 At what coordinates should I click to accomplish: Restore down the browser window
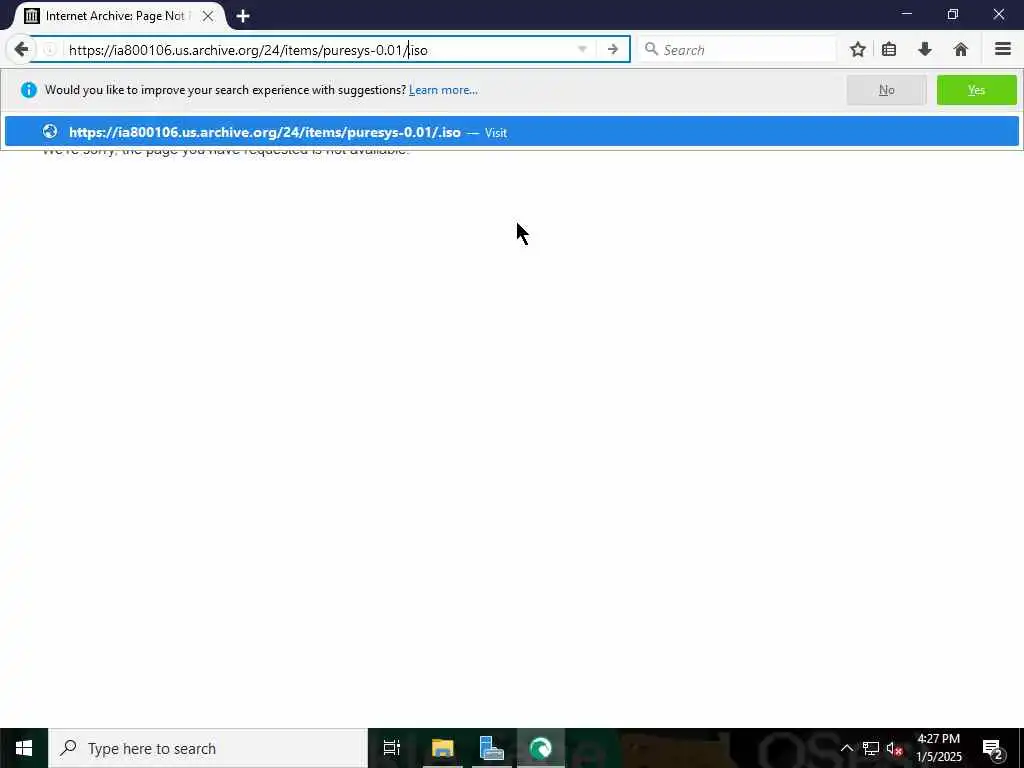click(x=952, y=14)
